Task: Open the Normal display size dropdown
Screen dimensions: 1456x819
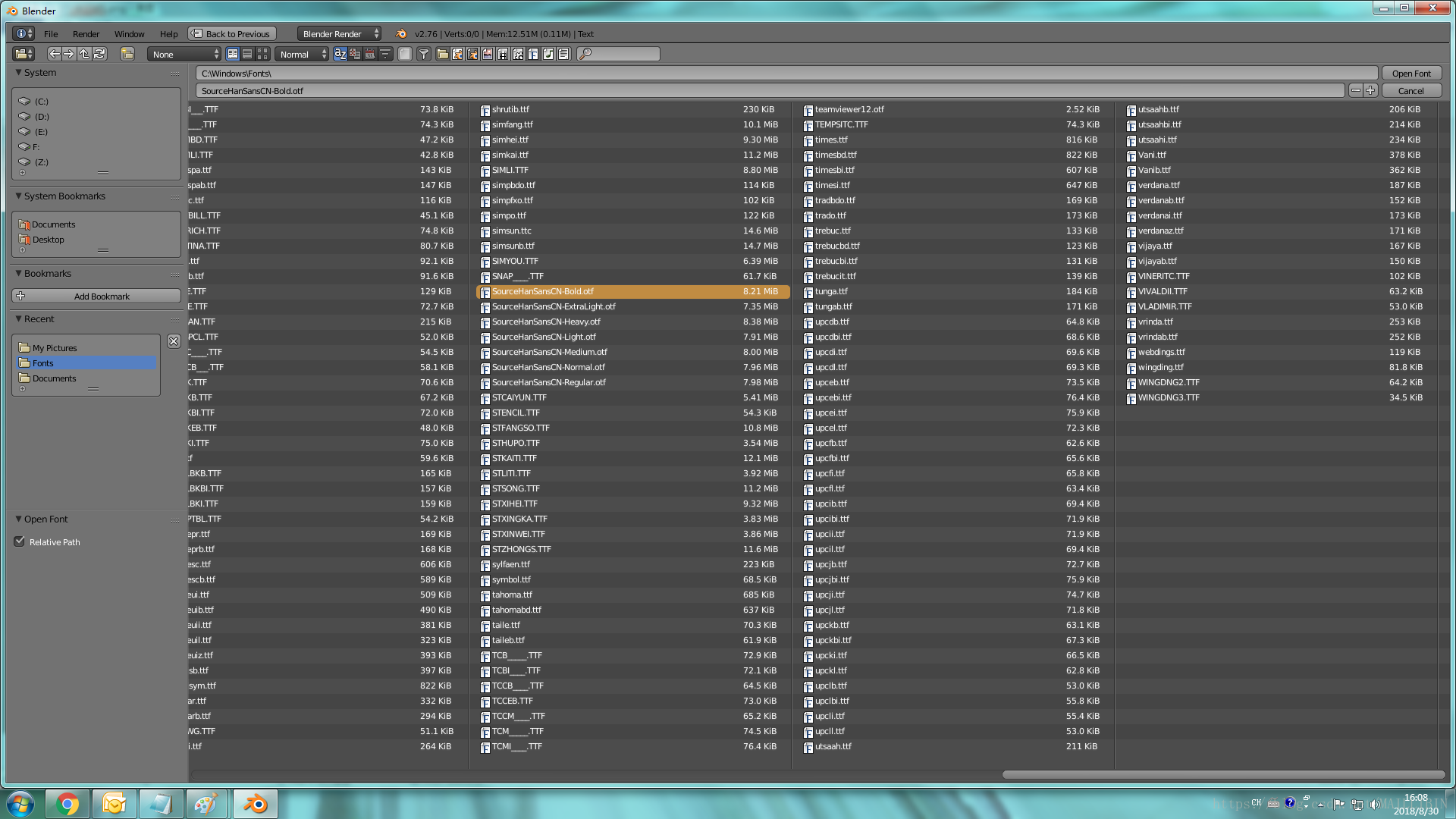Action: [x=303, y=54]
